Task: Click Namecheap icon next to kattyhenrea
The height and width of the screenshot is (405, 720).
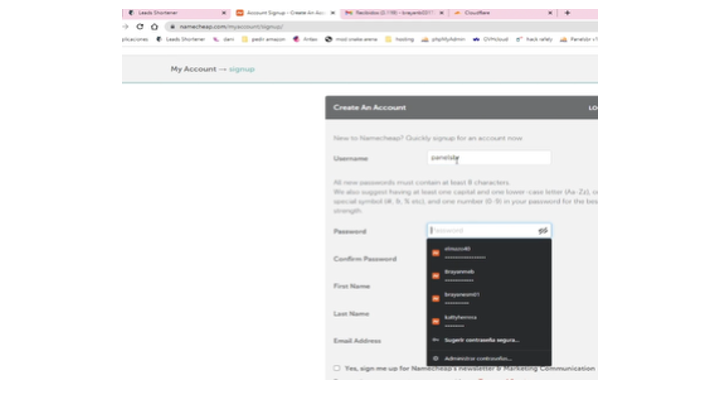Action: point(435,321)
